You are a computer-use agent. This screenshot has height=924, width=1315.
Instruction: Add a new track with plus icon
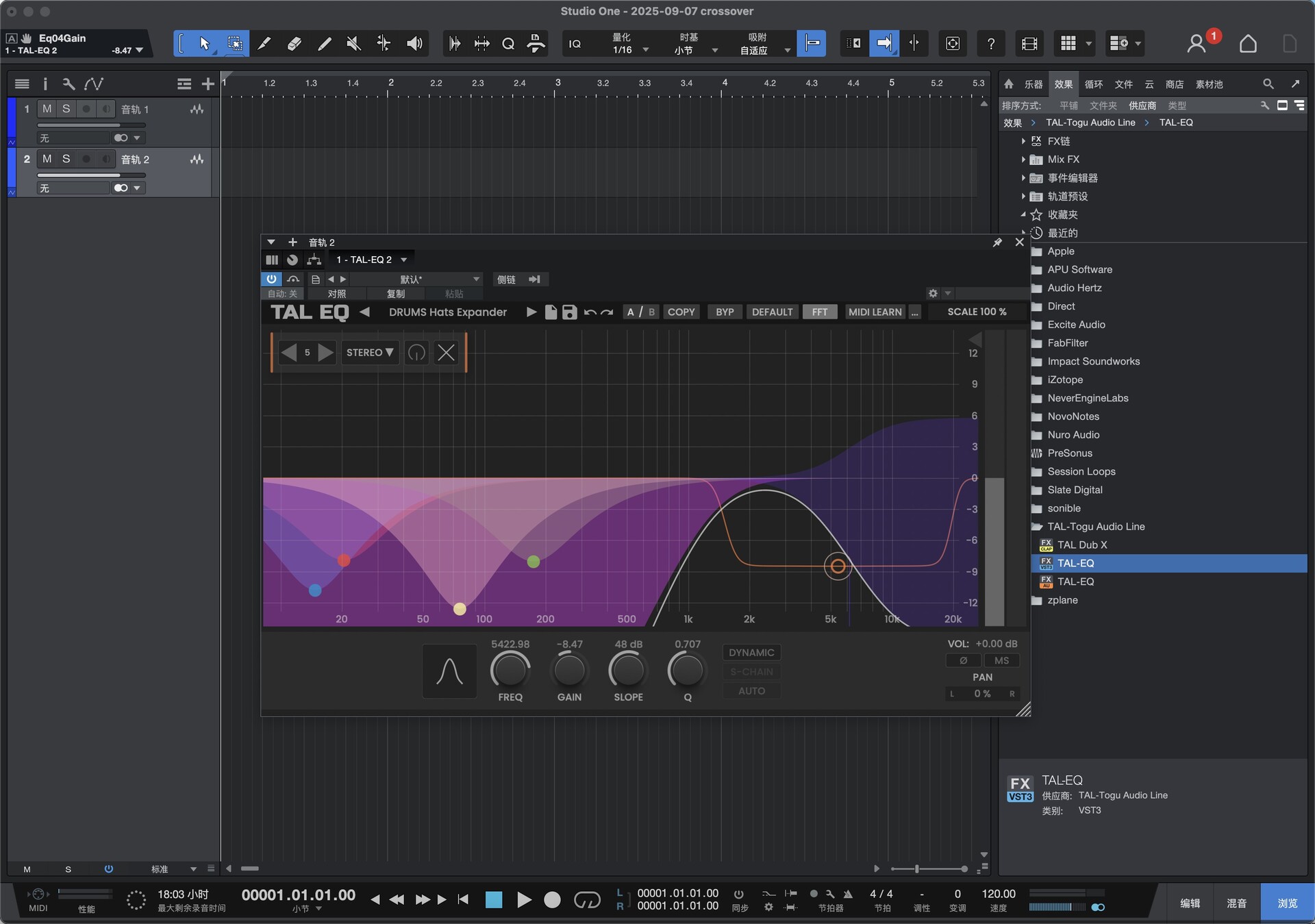[208, 84]
